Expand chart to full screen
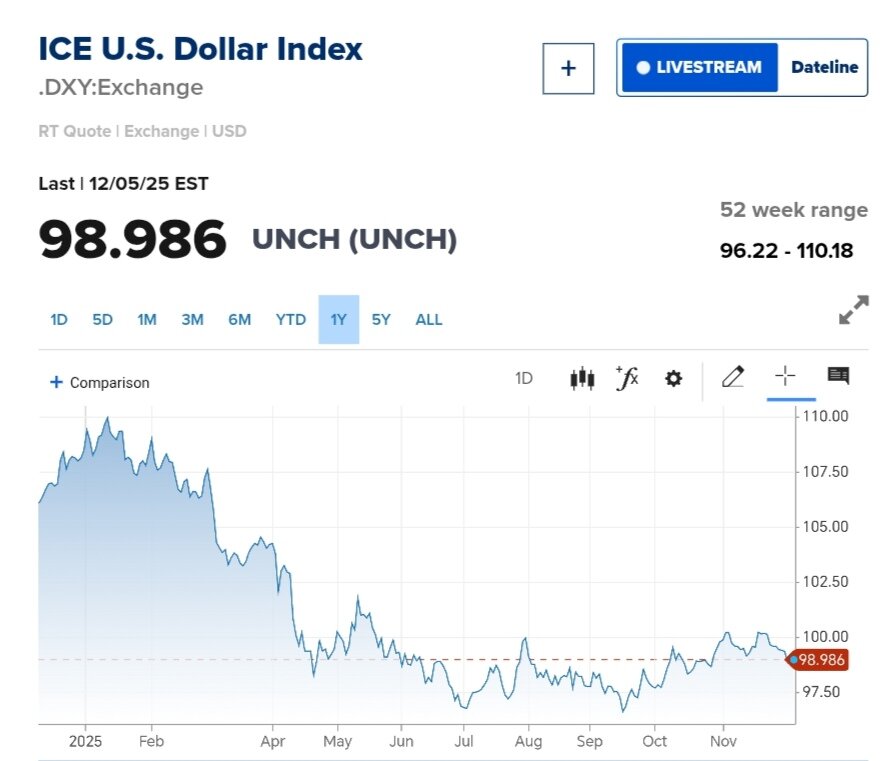This screenshot has width=894, height=761. pyautogui.click(x=853, y=310)
